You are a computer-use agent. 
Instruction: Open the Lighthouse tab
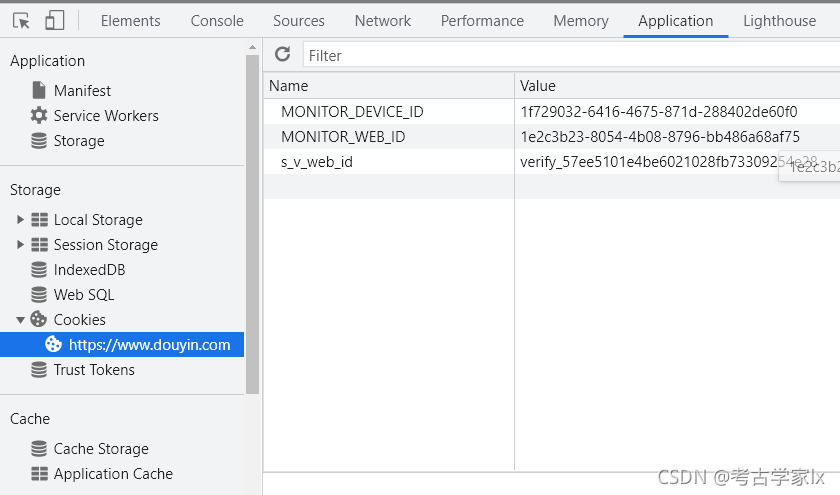779,21
